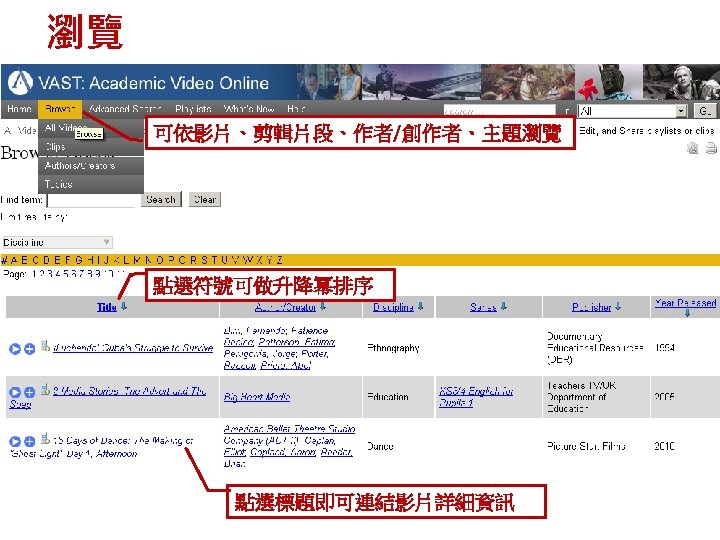Add 15 Days of Dance to playlist
Screen dimensions: 720x540
[29, 441]
